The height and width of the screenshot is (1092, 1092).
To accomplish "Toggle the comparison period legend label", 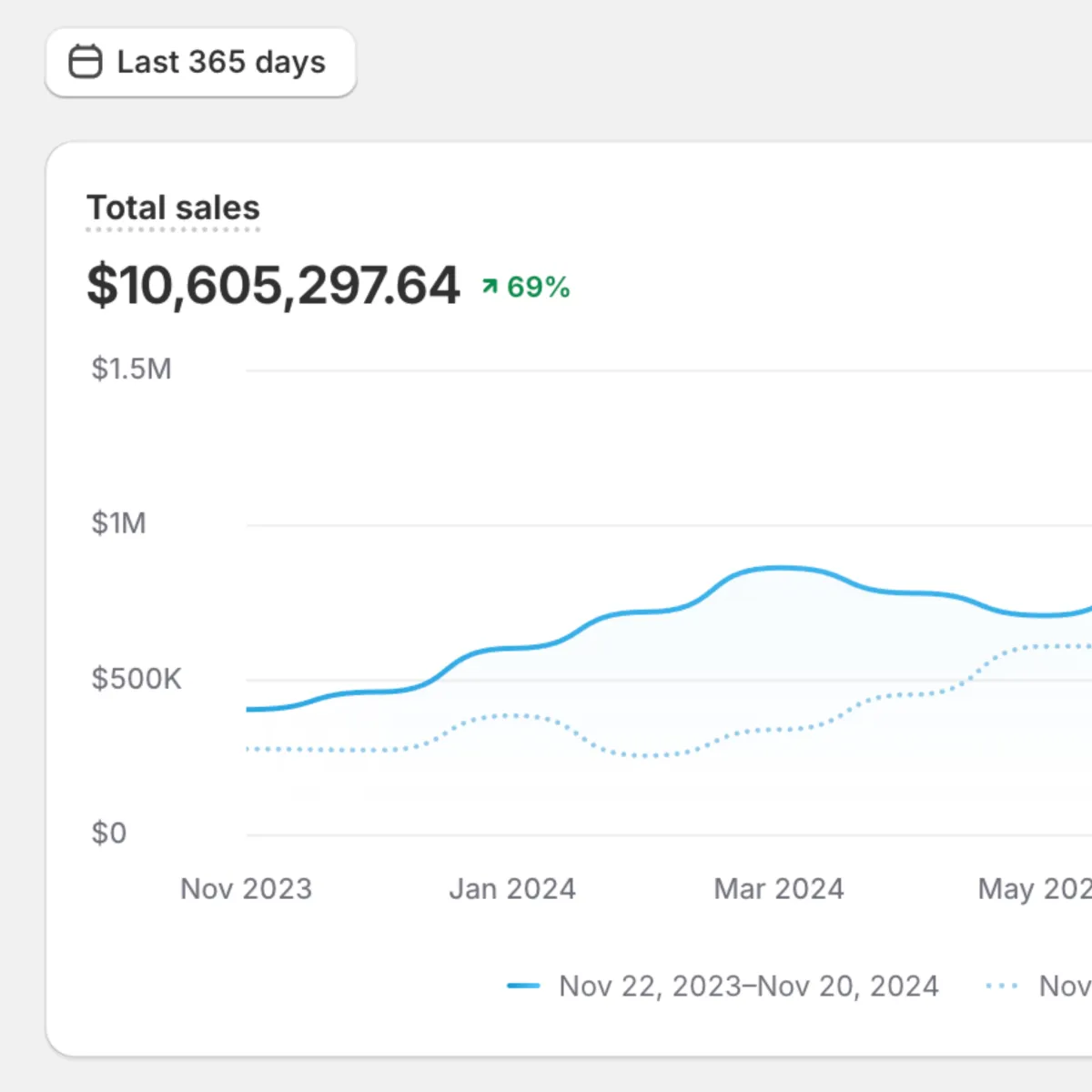I will tap(1065, 986).
